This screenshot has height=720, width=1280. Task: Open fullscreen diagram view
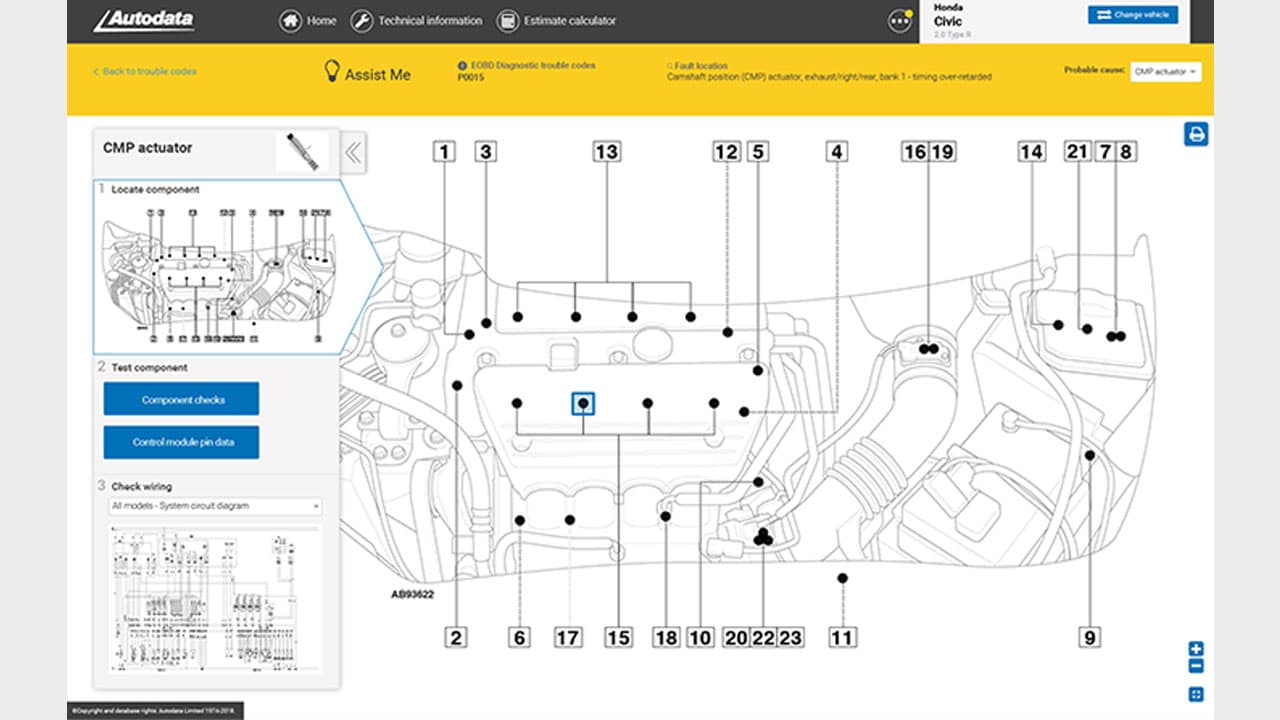(1196, 691)
